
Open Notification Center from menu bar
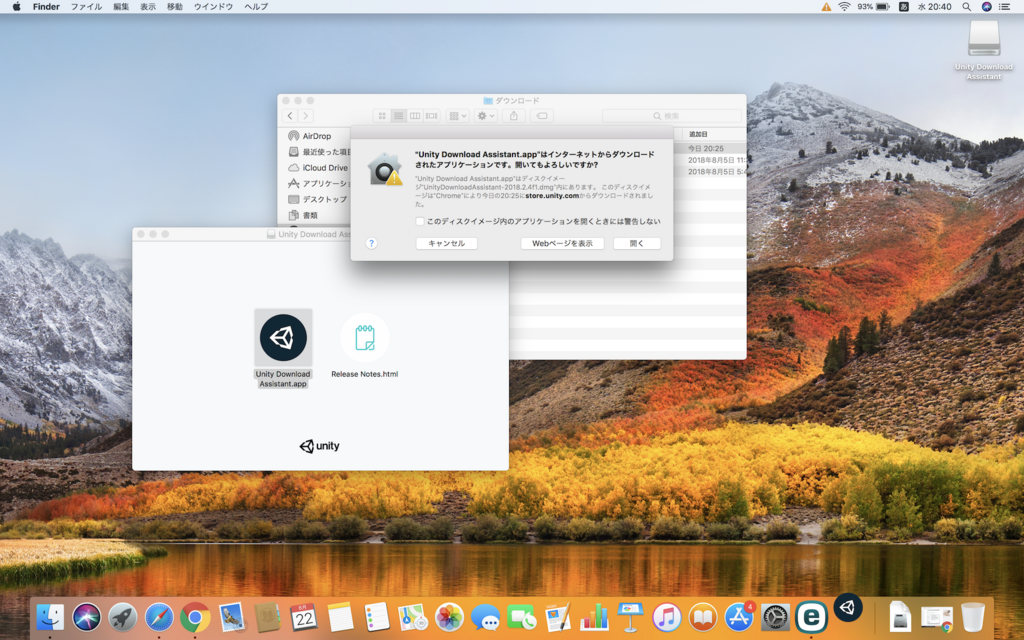pos(1006,7)
